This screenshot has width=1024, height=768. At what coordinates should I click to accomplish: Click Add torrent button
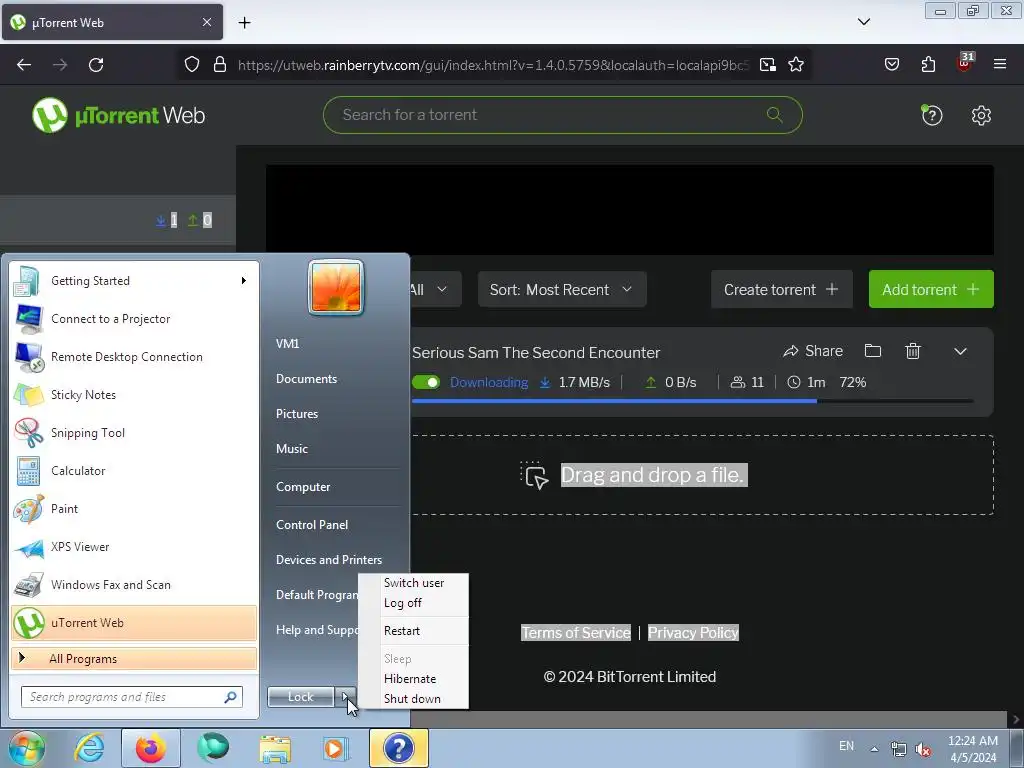tap(931, 289)
